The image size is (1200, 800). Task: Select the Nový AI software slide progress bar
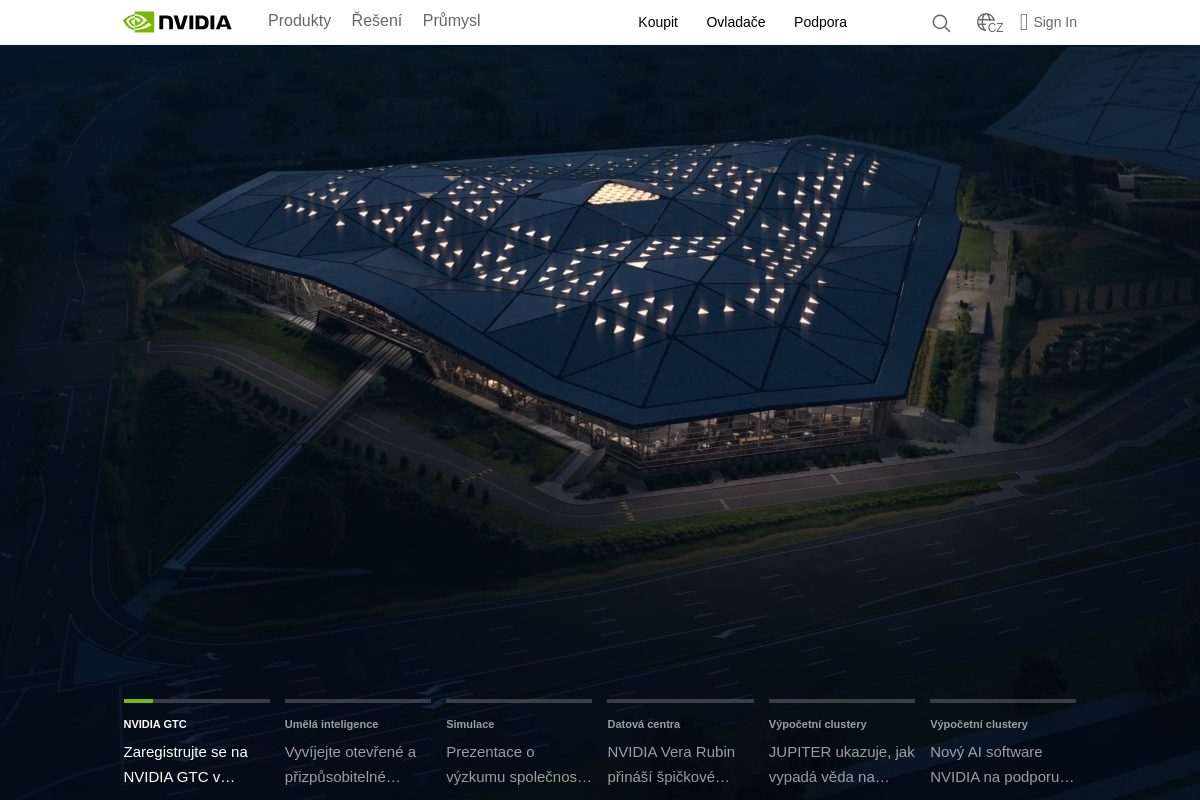click(x=1003, y=701)
